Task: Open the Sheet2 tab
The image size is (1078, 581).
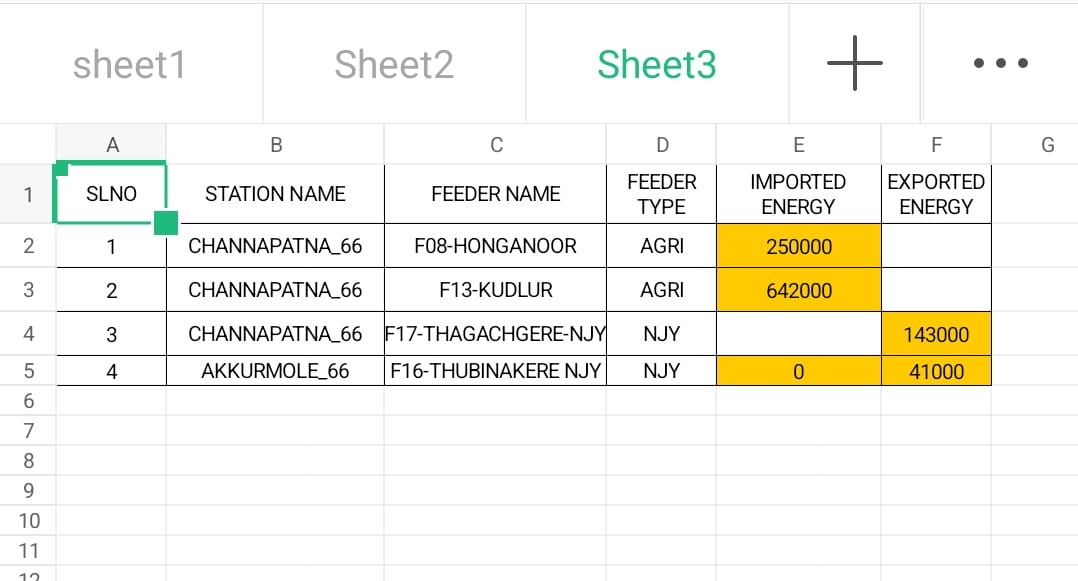Action: [394, 64]
